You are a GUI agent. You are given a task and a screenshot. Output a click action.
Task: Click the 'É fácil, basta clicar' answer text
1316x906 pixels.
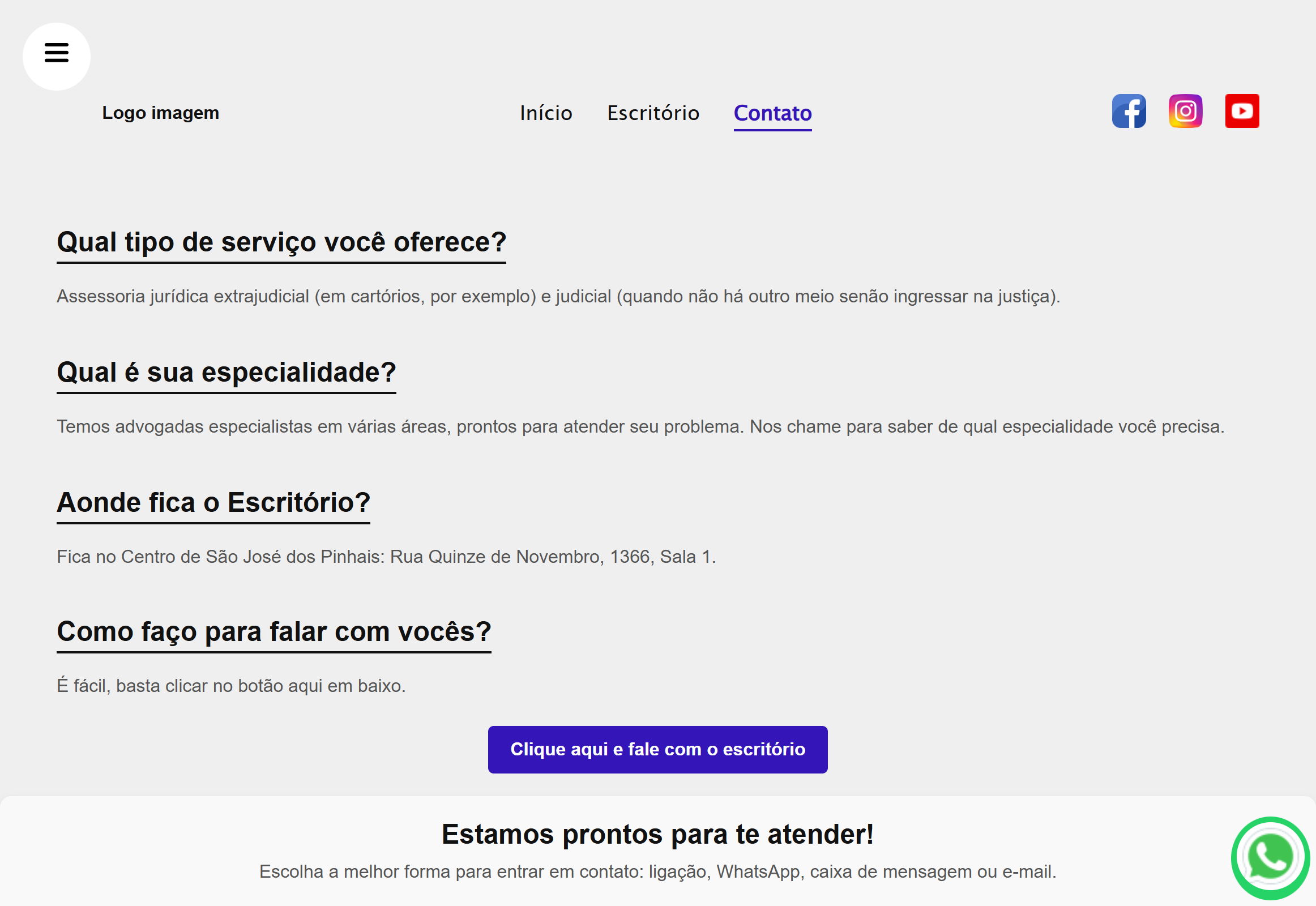[231, 686]
